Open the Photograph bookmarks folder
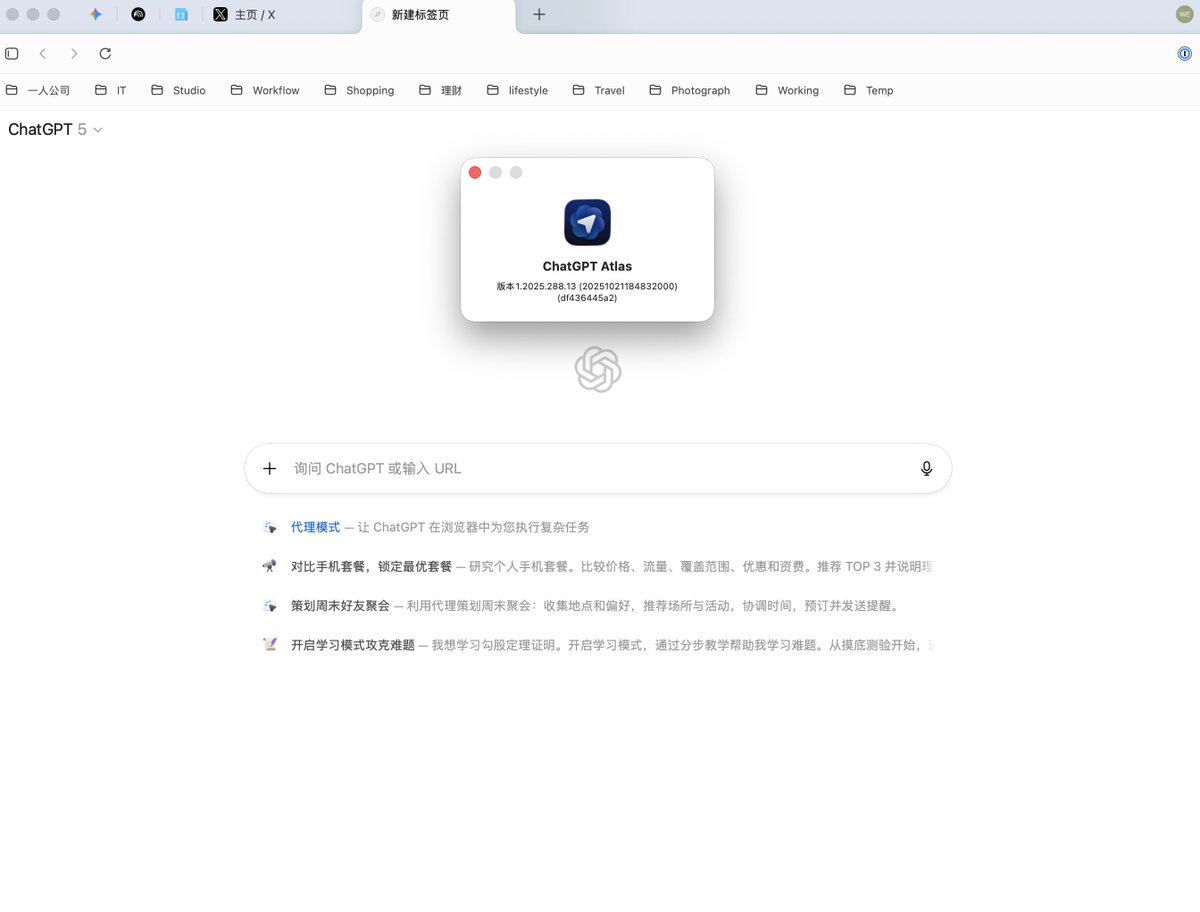The image size is (1200, 912). pos(690,90)
